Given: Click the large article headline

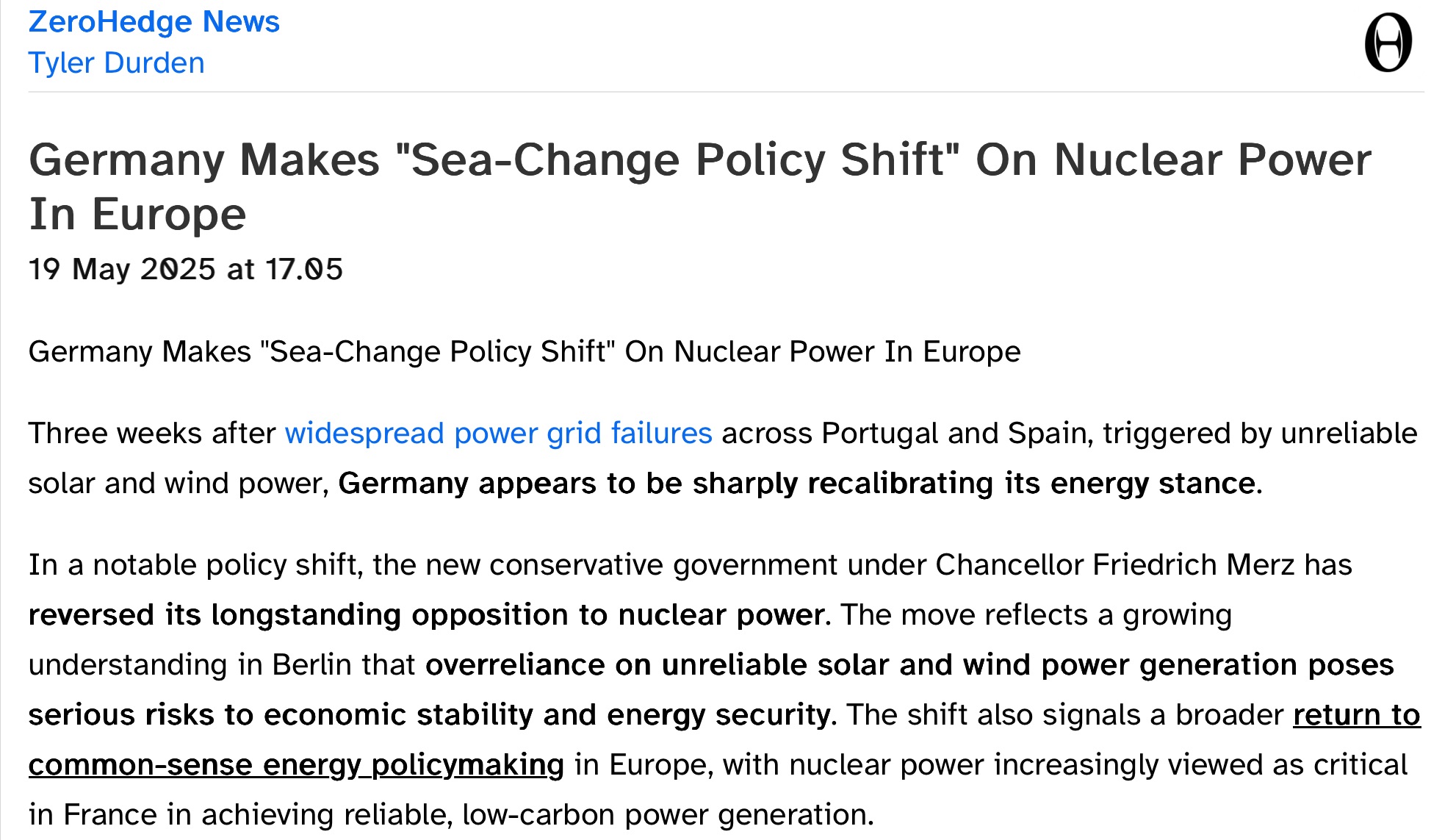Looking at the screenshot, I should coord(700,187).
